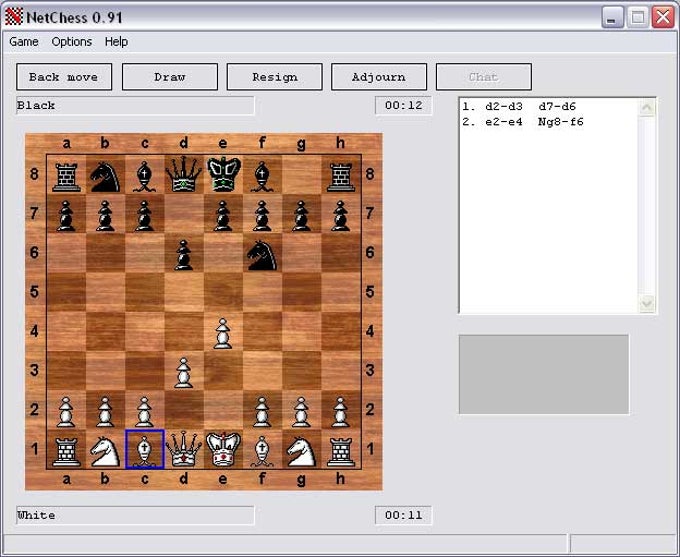680x557 pixels.
Task: Select the white bishop on c1
Action: [x=144, y=449]
